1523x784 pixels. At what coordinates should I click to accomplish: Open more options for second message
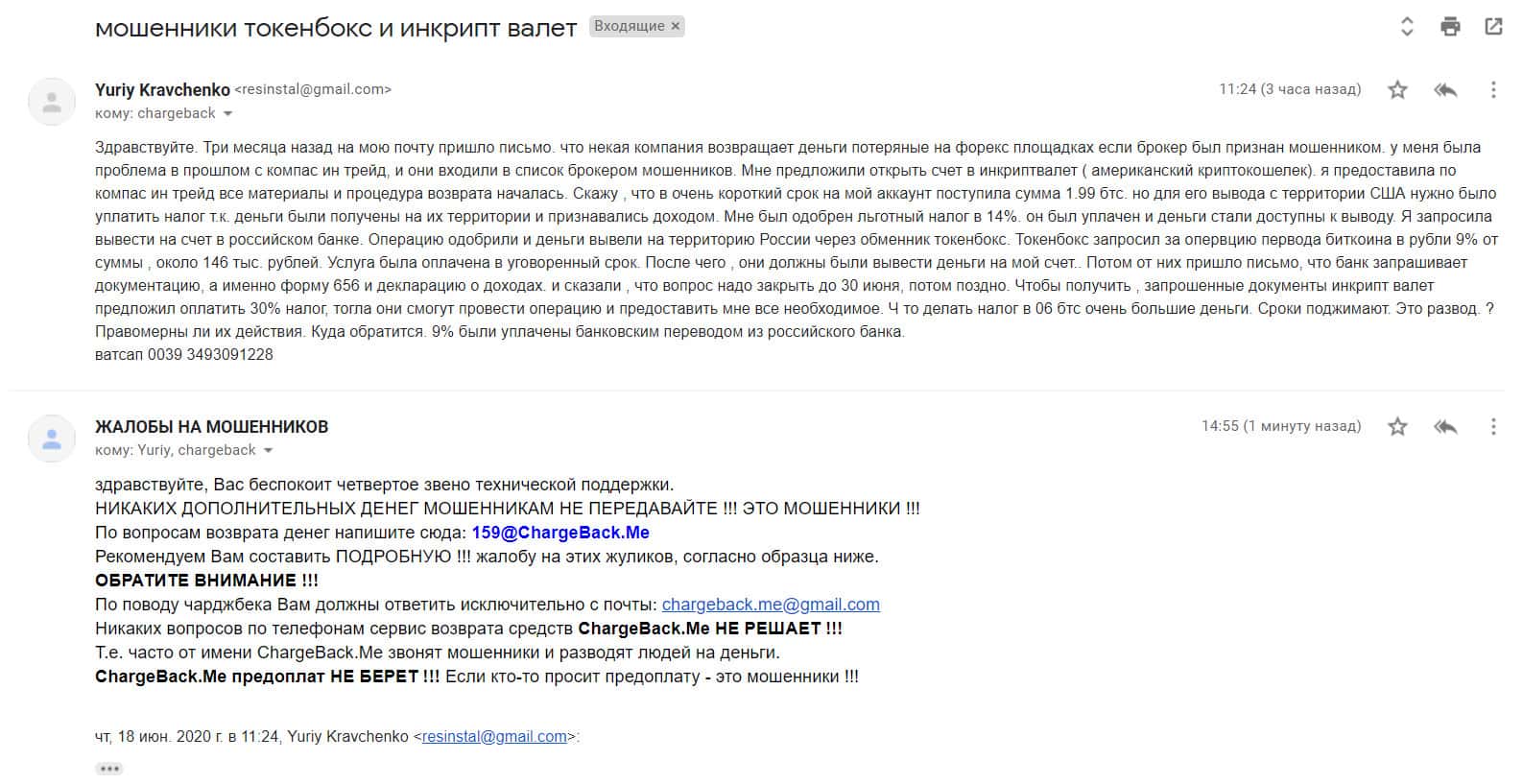tap(1492, 427)
